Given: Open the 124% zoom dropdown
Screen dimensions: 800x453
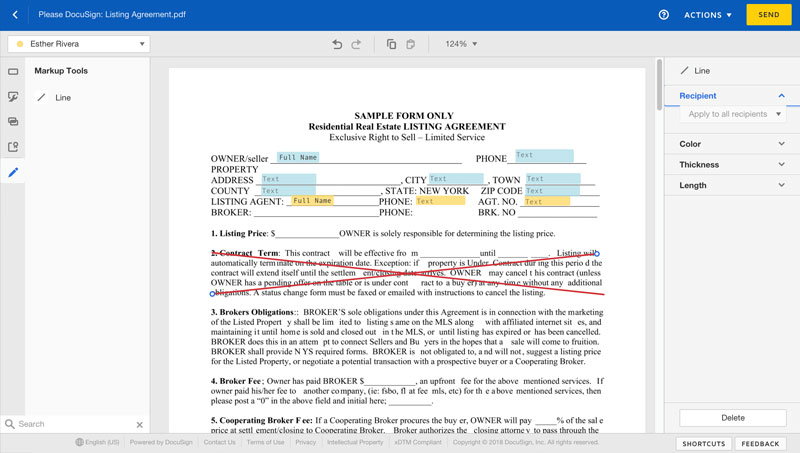Looking at the screenshot, I should coord(461,44).
